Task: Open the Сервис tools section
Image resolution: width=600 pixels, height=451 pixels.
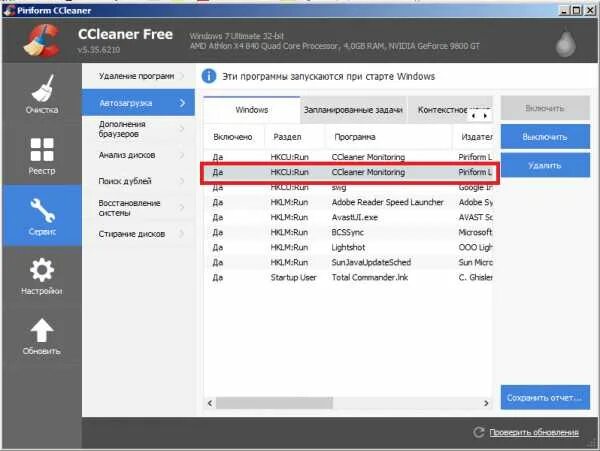Action: pos(42,216)
